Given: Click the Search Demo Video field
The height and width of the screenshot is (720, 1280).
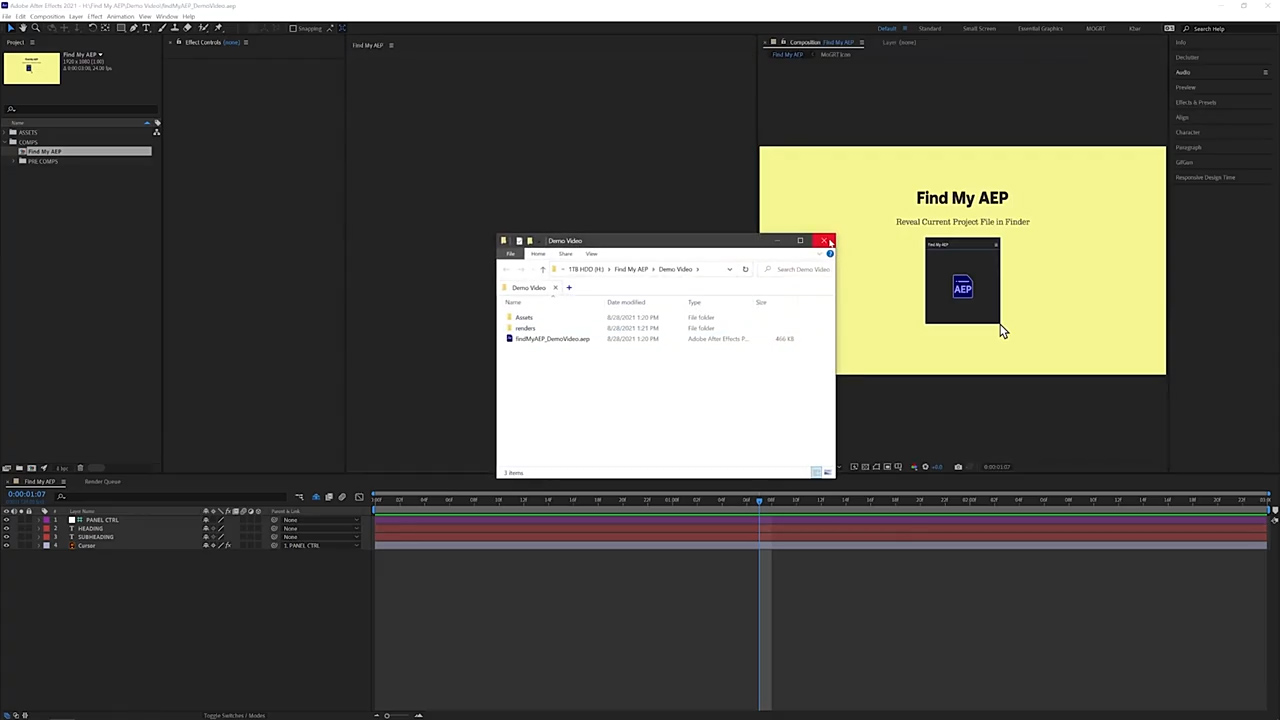Looking at the screenshot, I should (x=797, y=269).
